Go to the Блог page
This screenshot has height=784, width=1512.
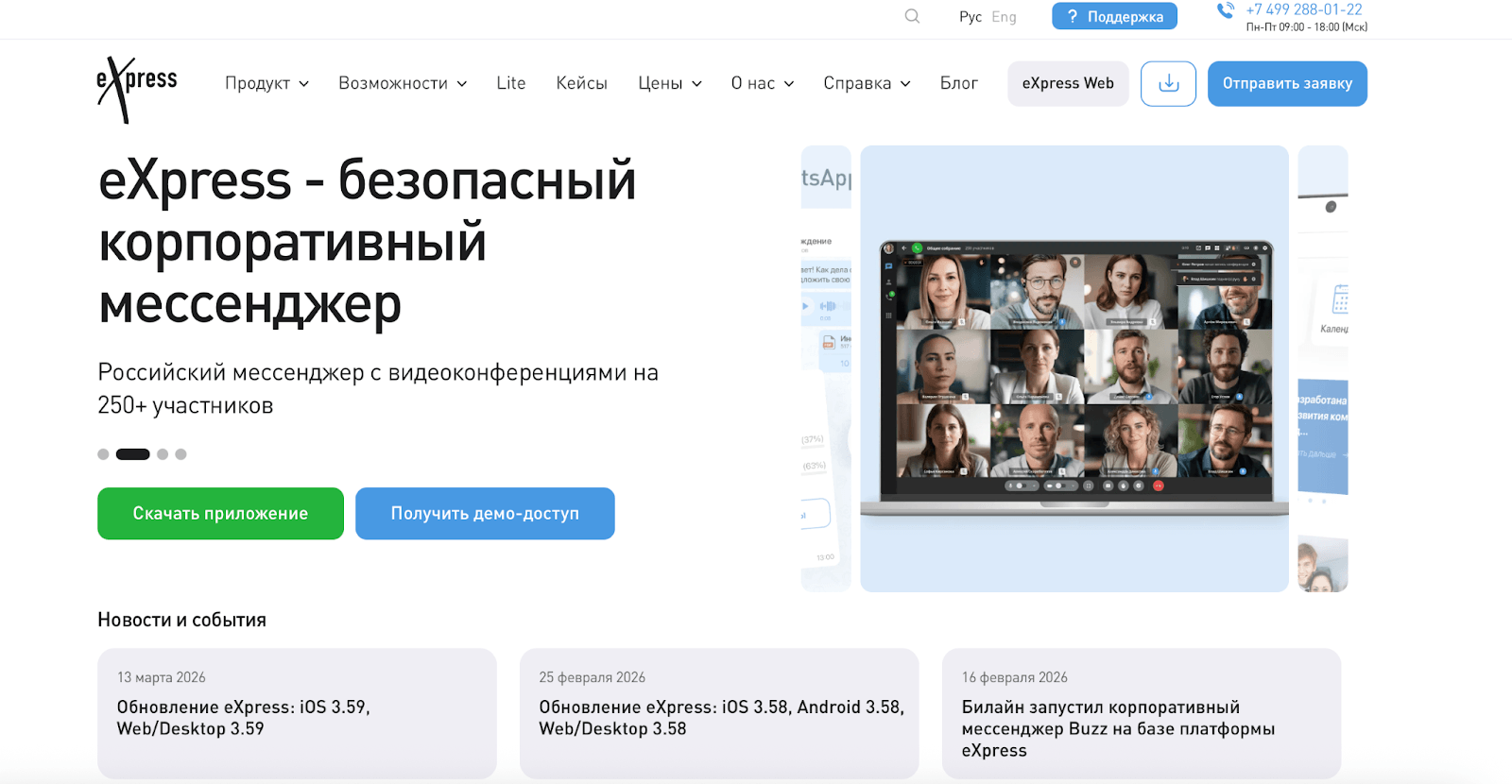pos(958,83)
